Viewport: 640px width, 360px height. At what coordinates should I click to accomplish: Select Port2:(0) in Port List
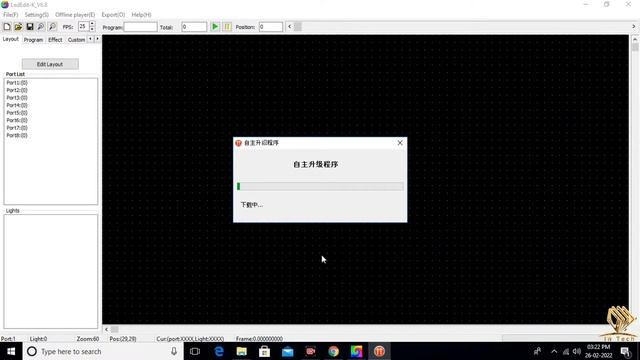[x=17, y=90]
